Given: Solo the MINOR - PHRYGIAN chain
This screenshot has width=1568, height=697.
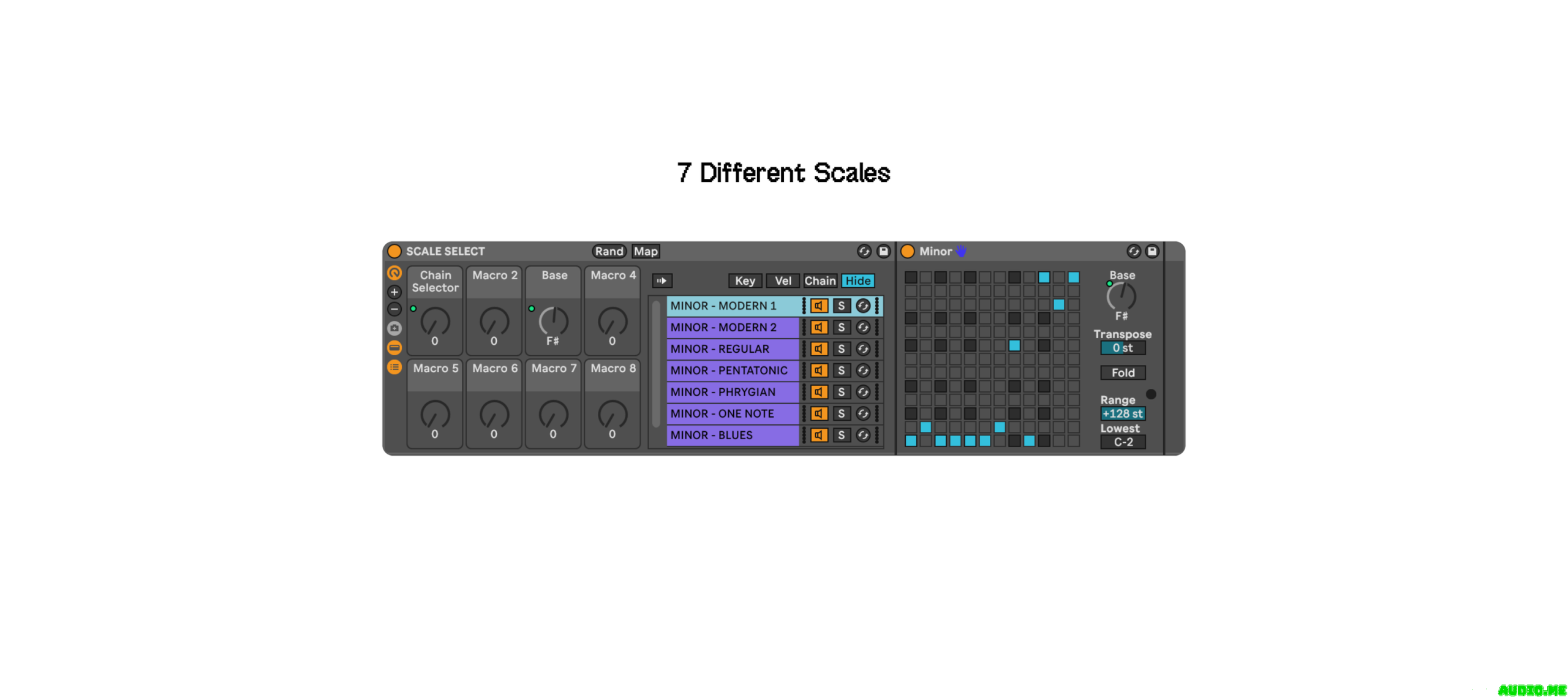Looking at the screenshot, I should coord(842,391).
